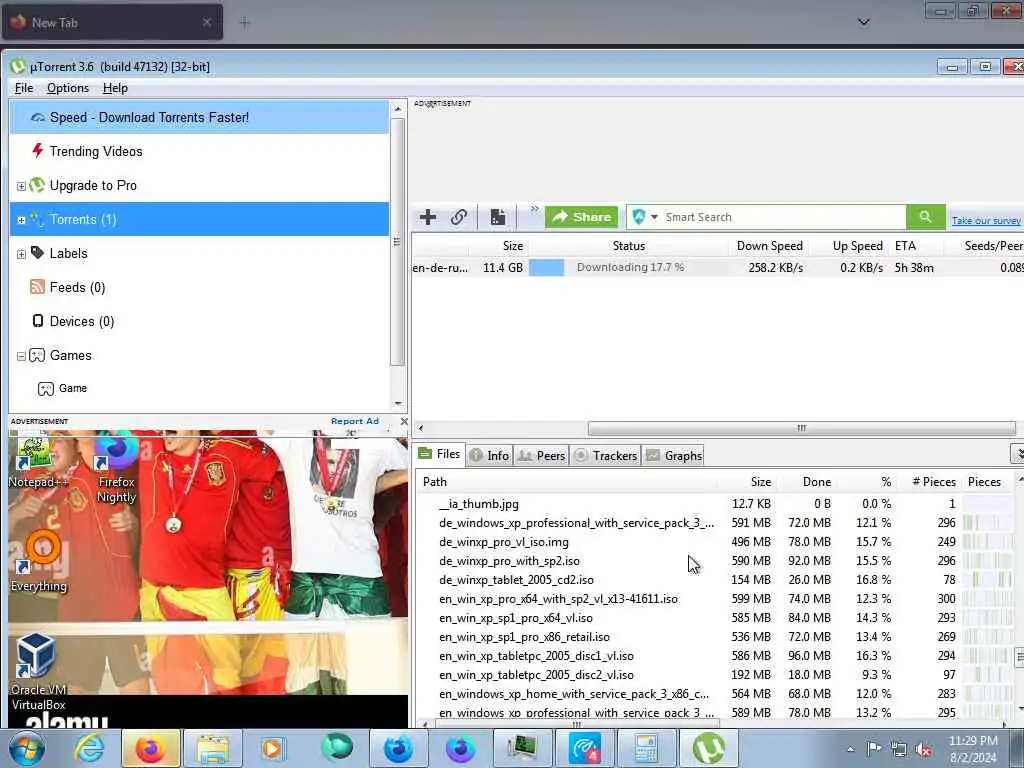Viewport: 1024px width, 768px height.
Task: Expand the Upgrade to Pro node
Action: click(x=21, y=186)
